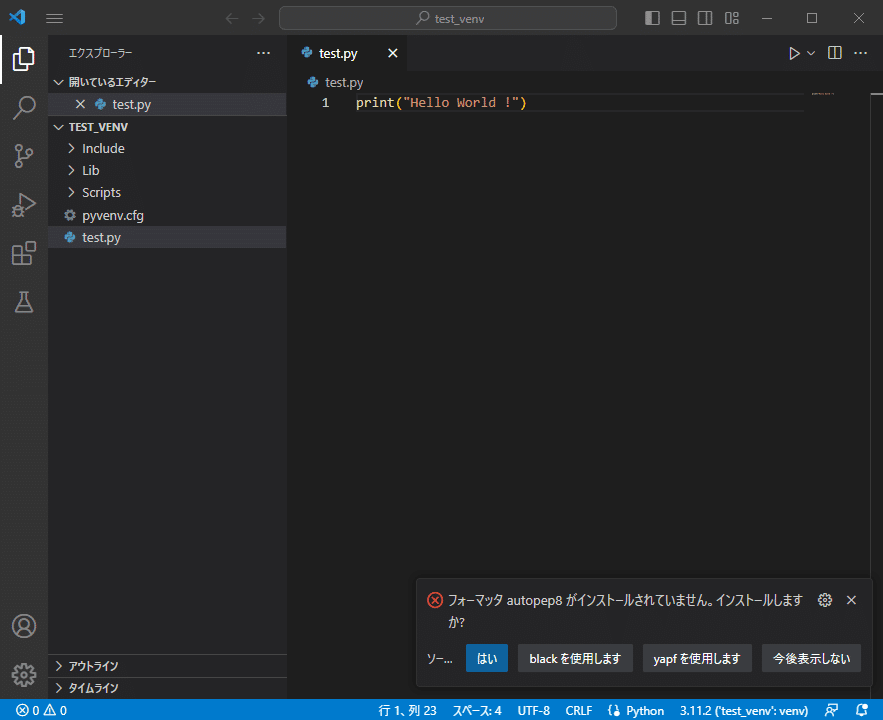Viewport: 883px width, 720px height.
Task: Open Explorer views and more actions ellipsis
Action: click(x=263, y=53)
